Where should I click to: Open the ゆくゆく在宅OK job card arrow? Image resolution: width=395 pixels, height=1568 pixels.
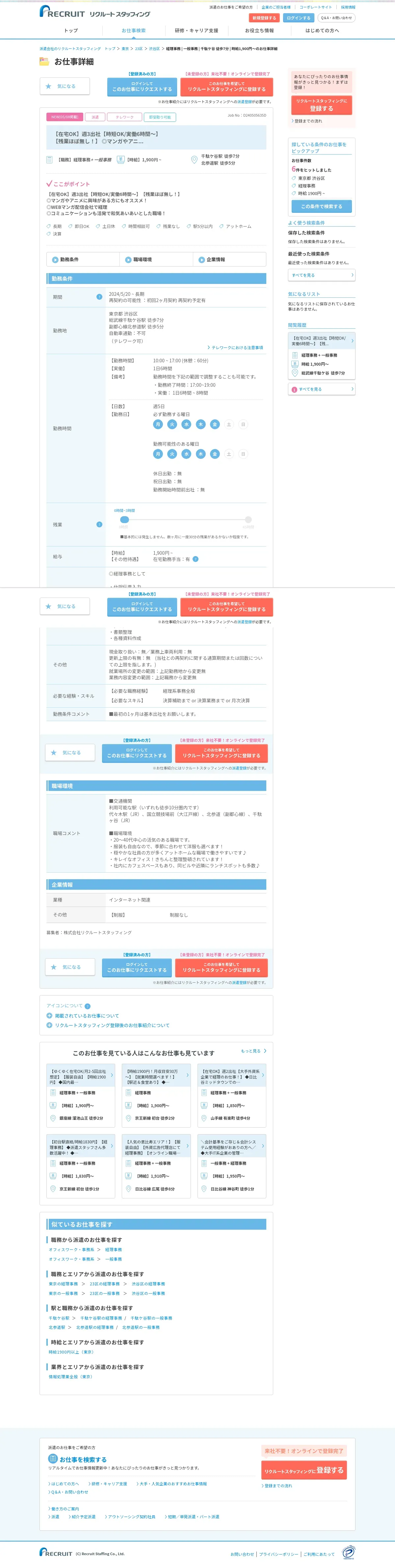click(x=111, y=1076)
